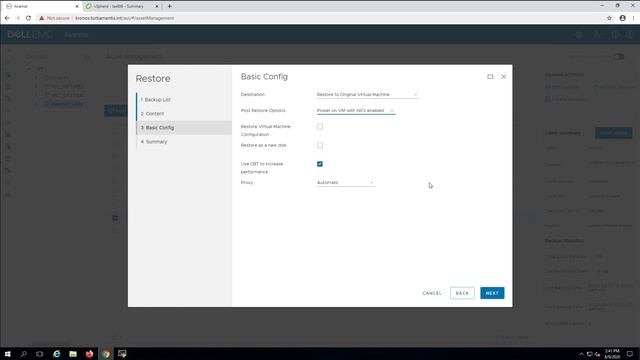640x360 pixels.
Task: Click the address bar URL
Action: pyautogui.click(x=124, y=18)
